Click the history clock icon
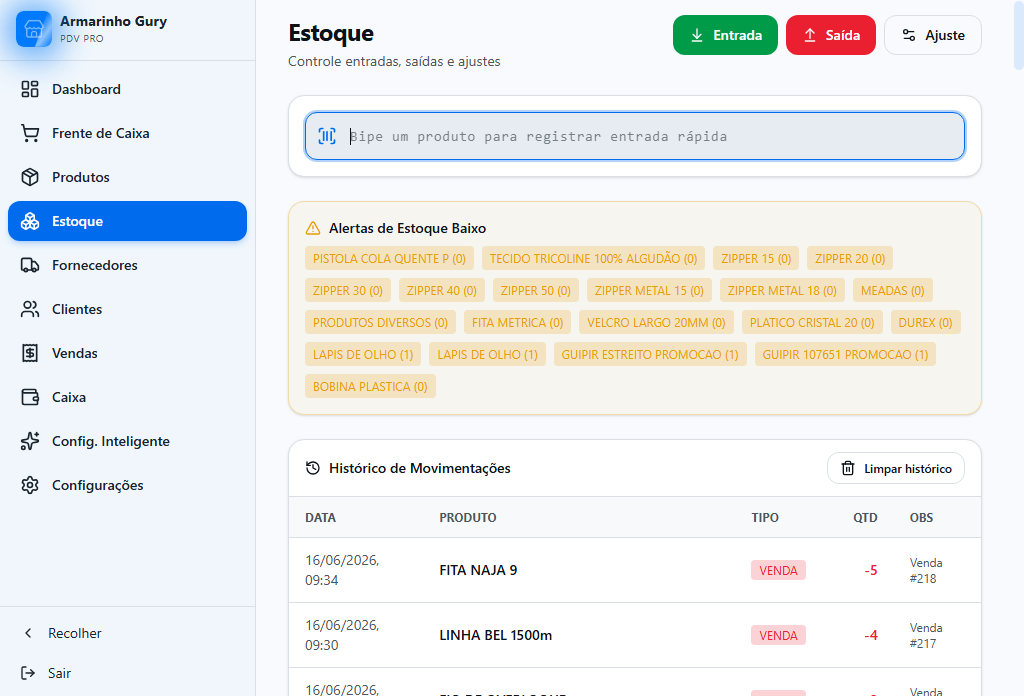 [x=313, y=468]
